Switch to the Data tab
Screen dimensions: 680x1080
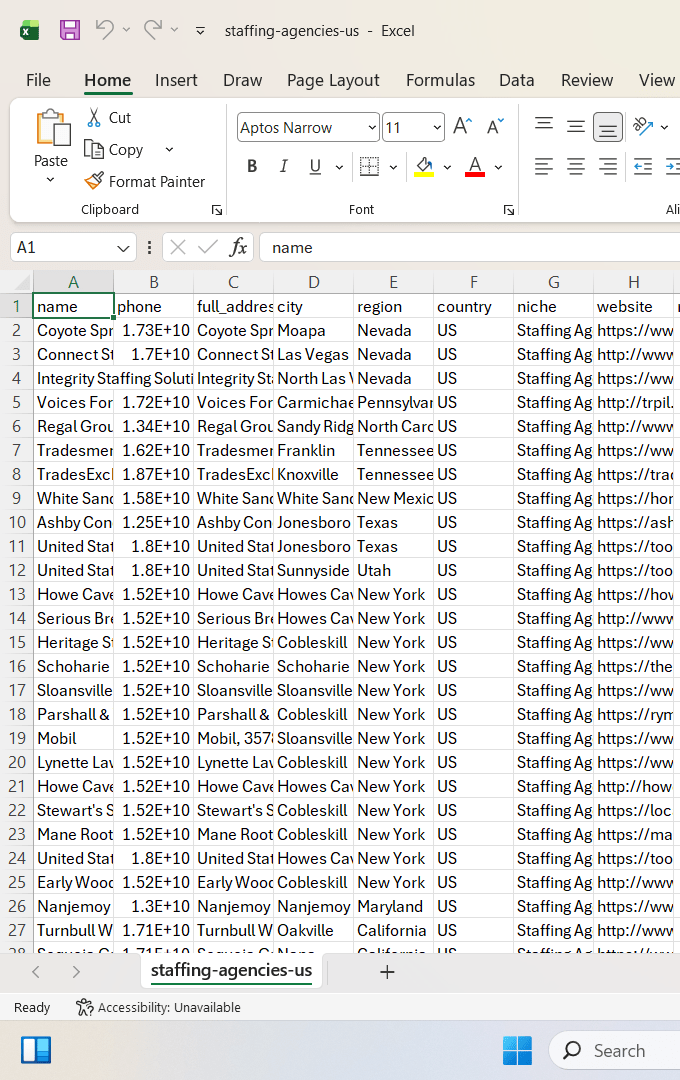(x=517, y=80)
